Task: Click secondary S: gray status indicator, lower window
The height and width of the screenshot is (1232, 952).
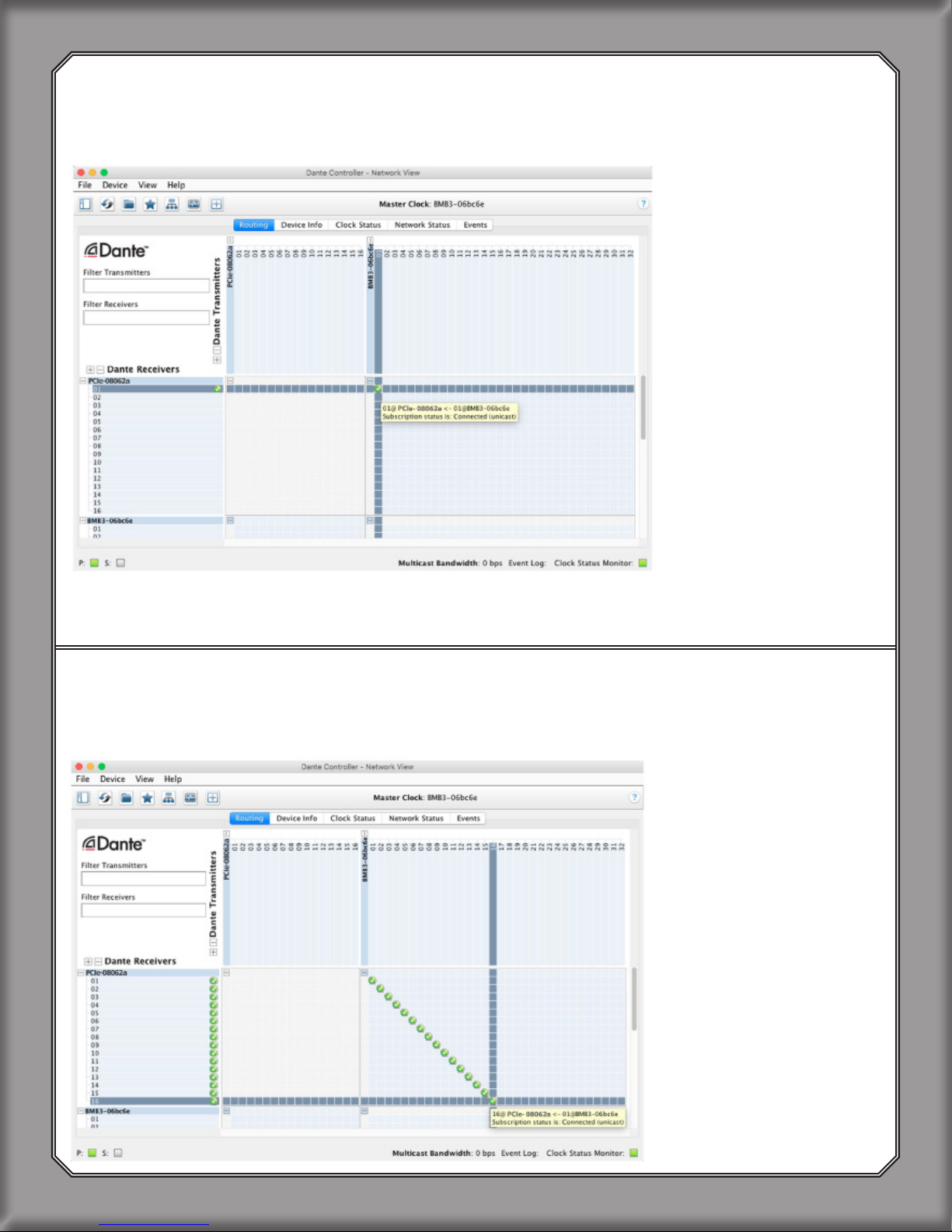Action: pos(118,1153)
